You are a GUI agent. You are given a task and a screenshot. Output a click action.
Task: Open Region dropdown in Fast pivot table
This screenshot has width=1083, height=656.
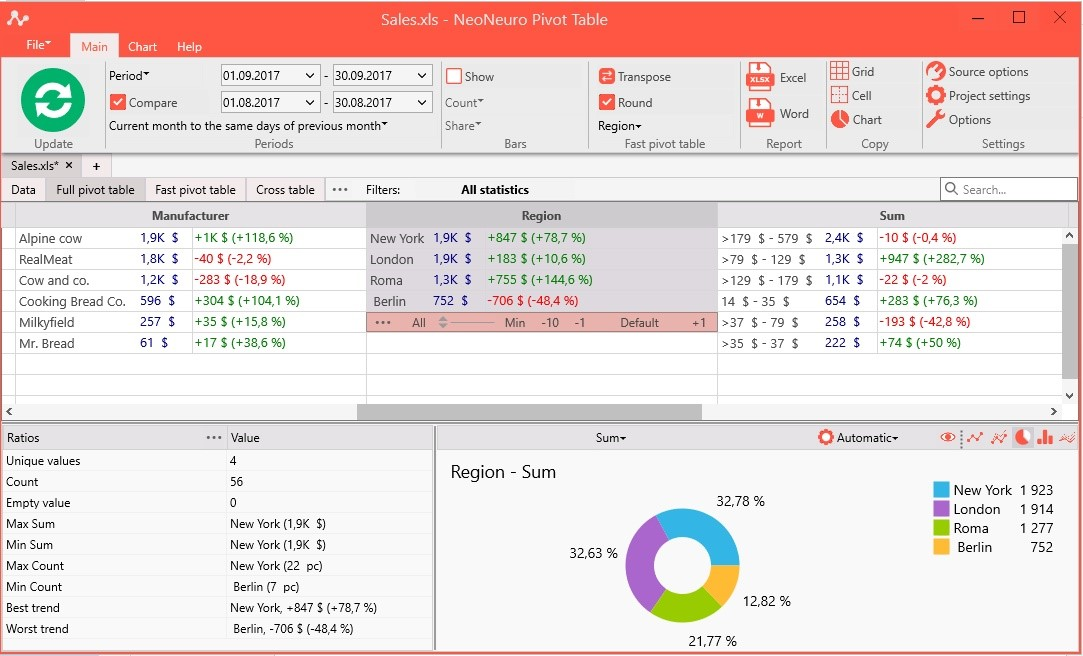[620, 126]
